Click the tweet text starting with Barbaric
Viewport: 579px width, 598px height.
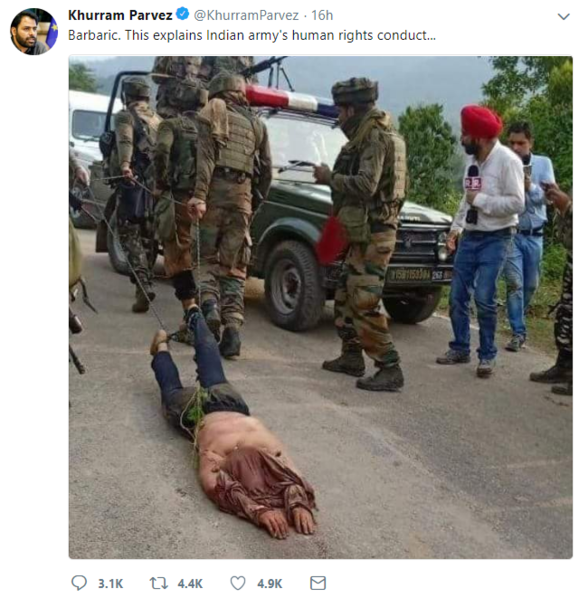[252, 35]
